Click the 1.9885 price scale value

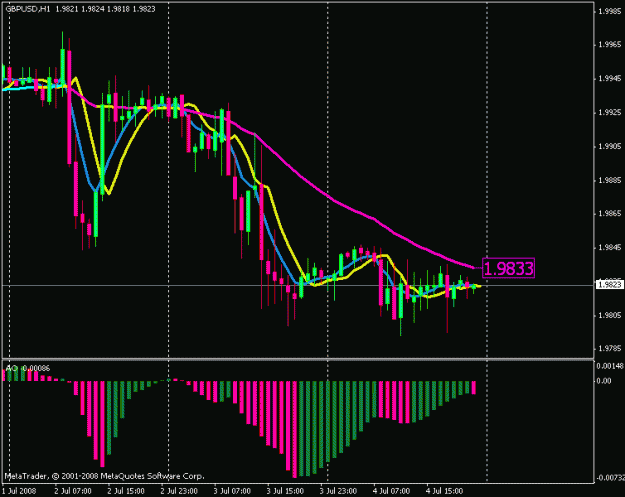[x=610, y=180]
